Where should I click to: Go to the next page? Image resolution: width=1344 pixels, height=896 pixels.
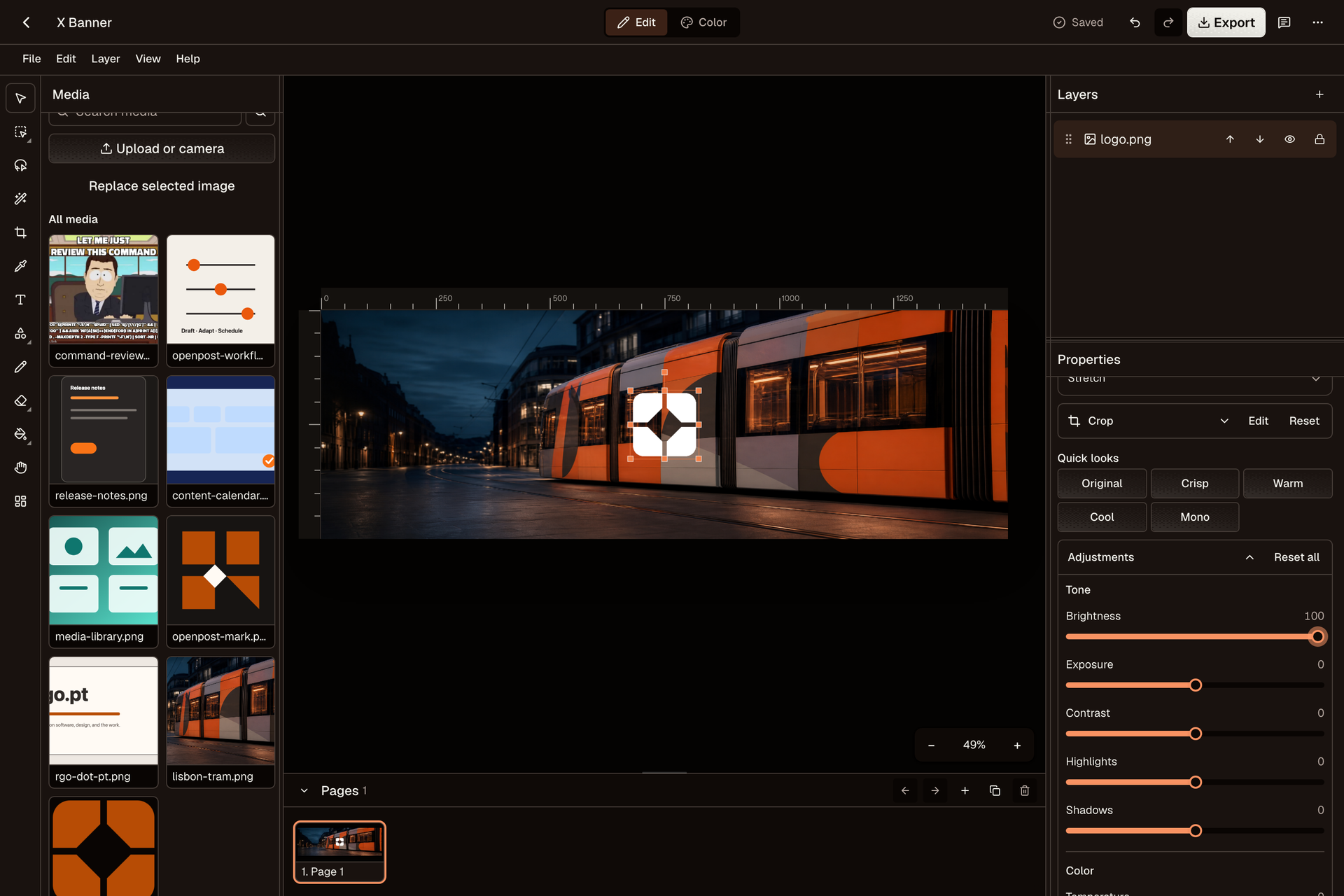point(935,790)
